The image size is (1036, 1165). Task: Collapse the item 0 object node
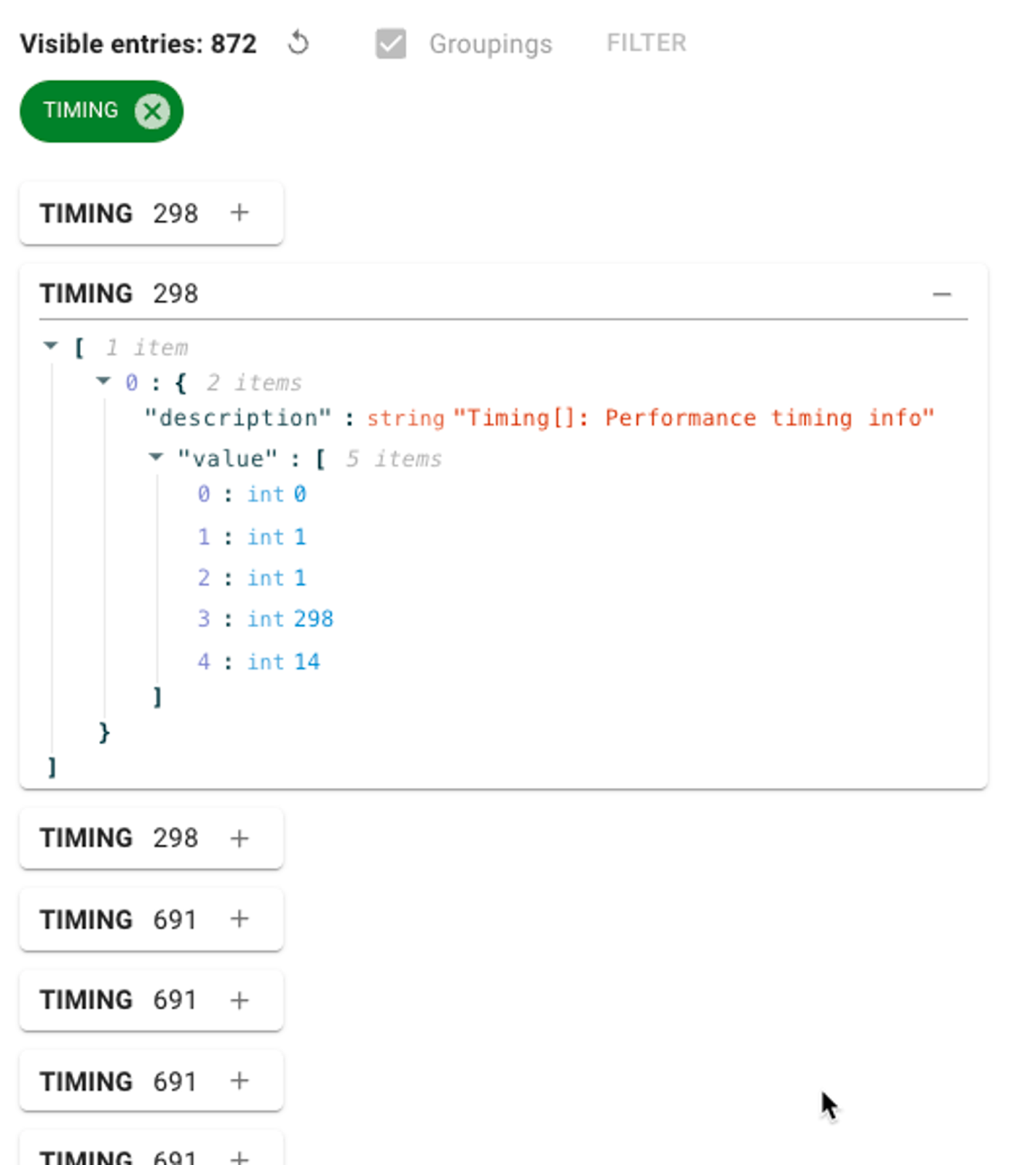[x=103, y=381]
